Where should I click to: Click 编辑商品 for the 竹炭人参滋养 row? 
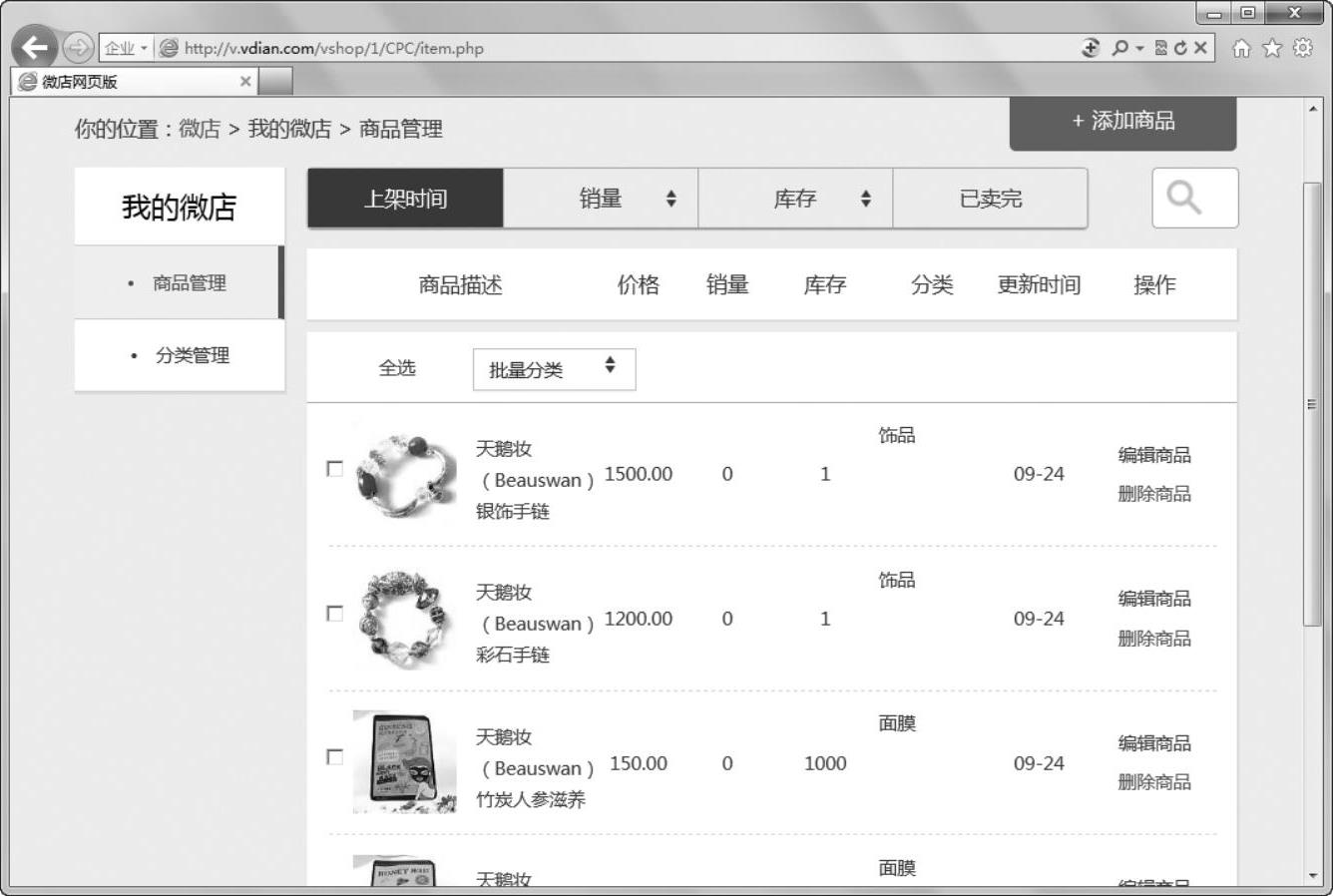1154,743
